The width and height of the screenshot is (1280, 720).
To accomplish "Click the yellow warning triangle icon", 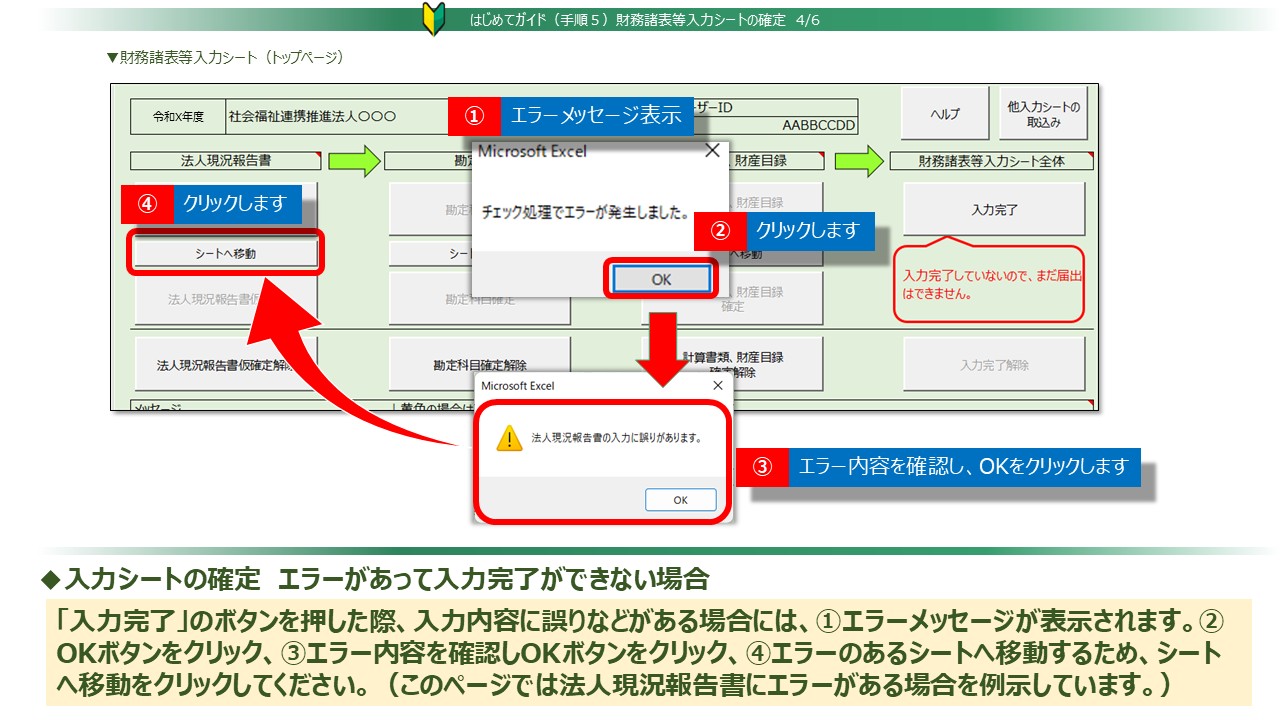I will click(x=509, y=438).
